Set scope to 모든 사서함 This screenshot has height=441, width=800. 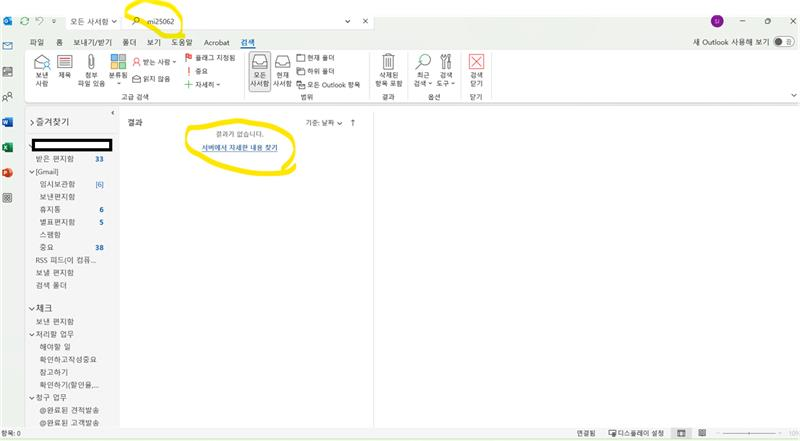(x=259, y=71)
